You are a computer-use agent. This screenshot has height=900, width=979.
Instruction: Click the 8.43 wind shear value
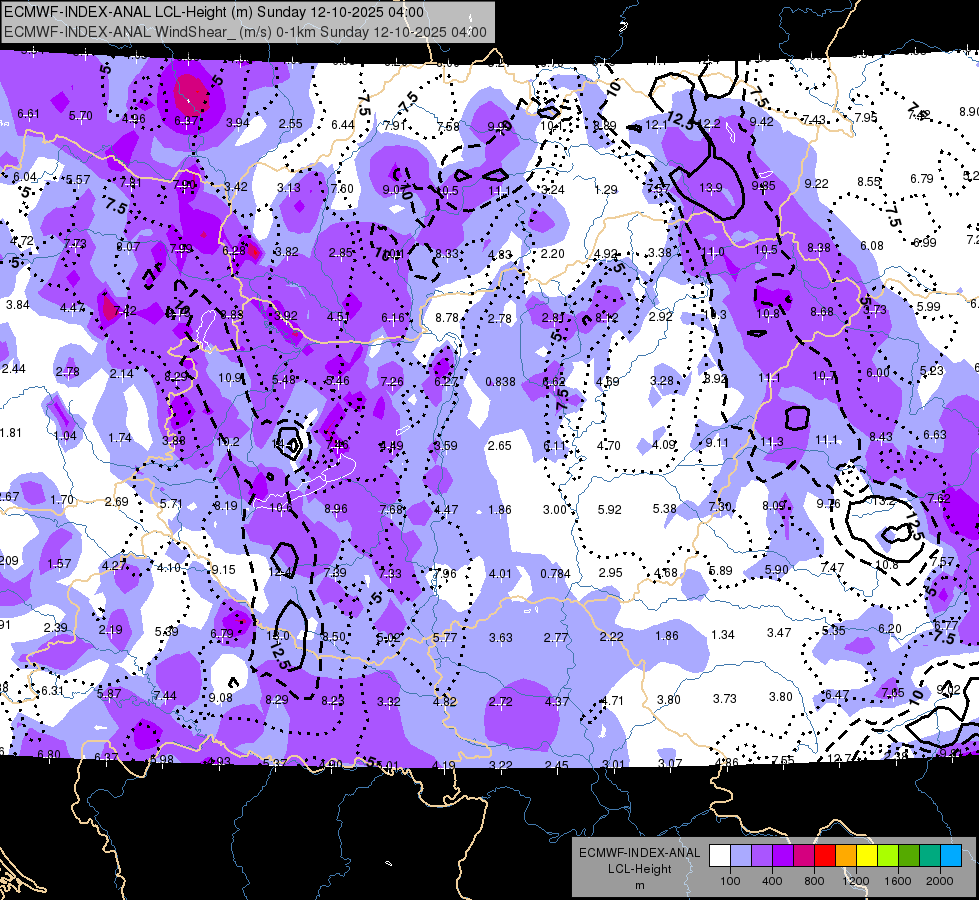click(880, 437)
